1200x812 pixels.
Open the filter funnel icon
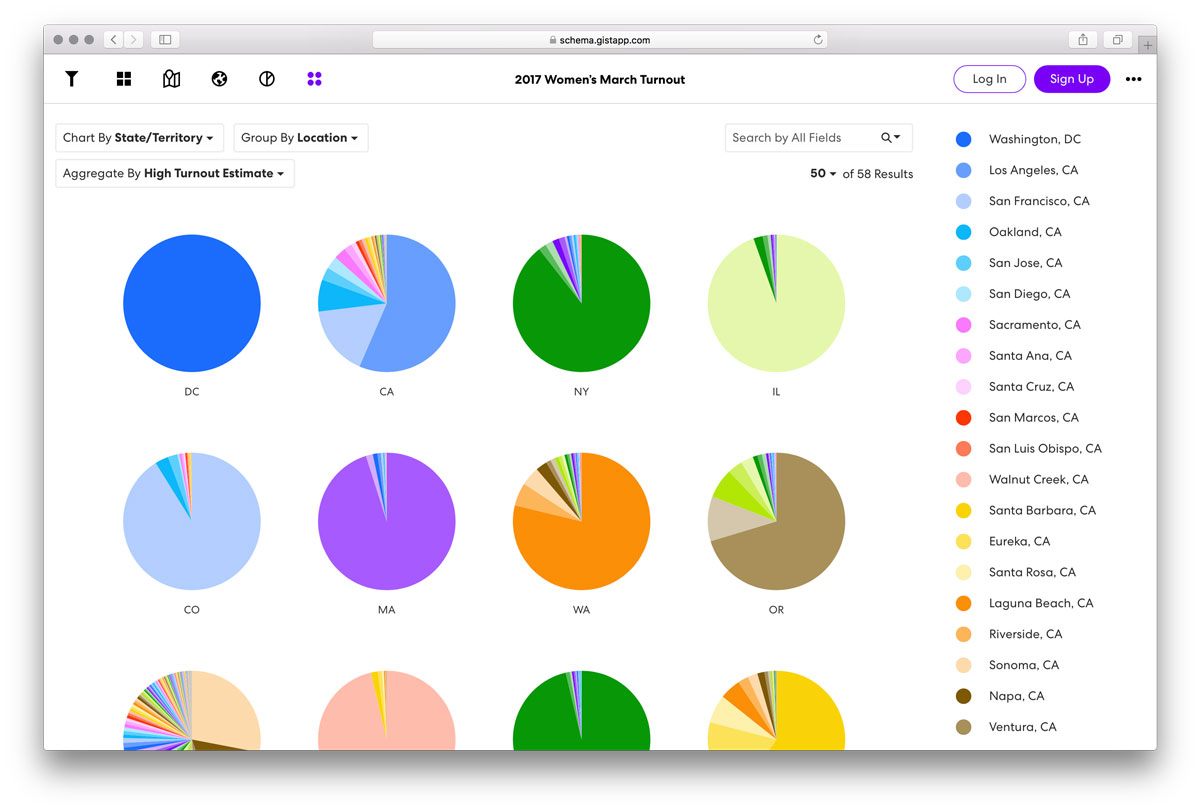(72, 79)
